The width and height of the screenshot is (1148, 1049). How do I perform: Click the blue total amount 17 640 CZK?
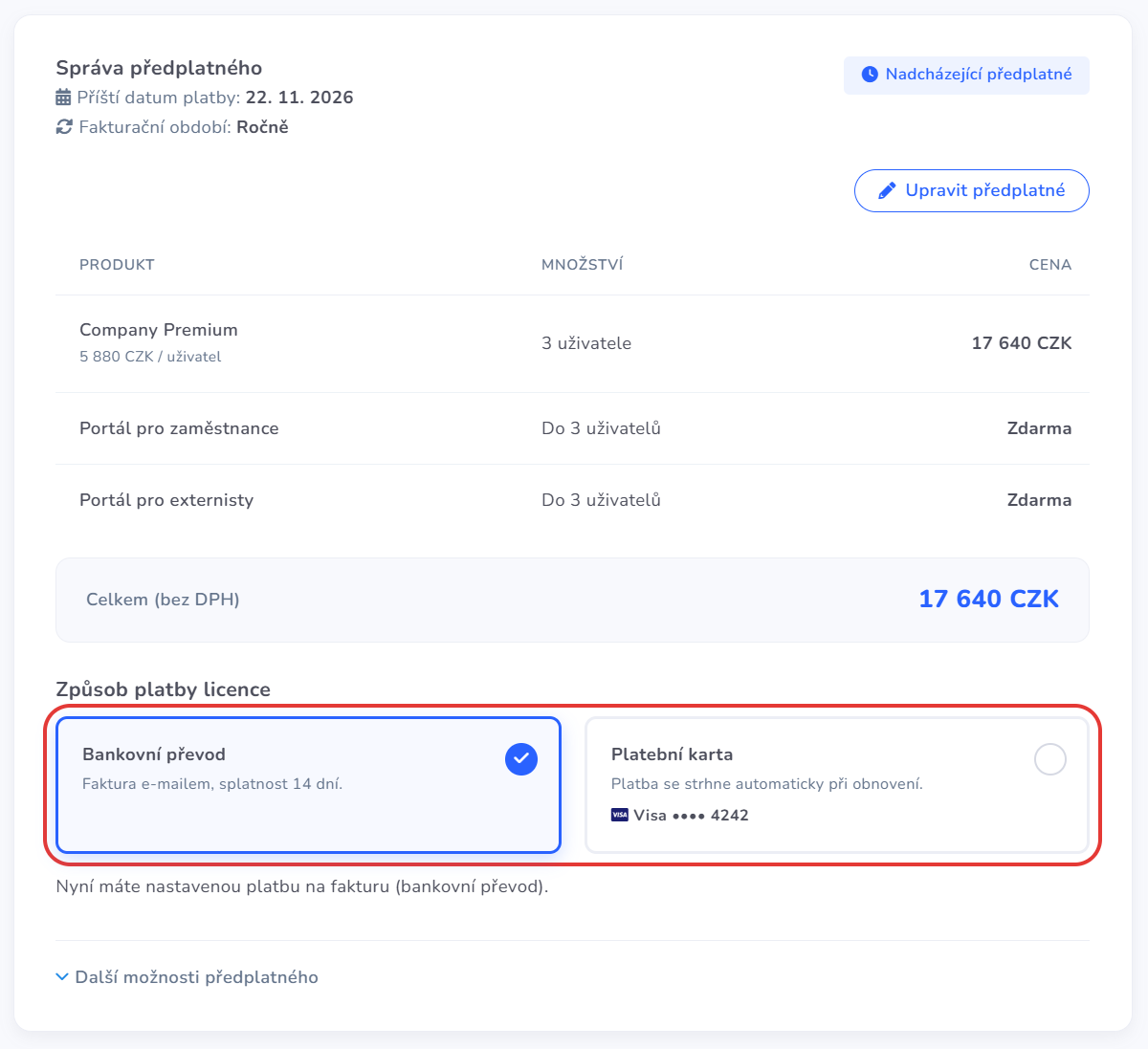(989, 600)
